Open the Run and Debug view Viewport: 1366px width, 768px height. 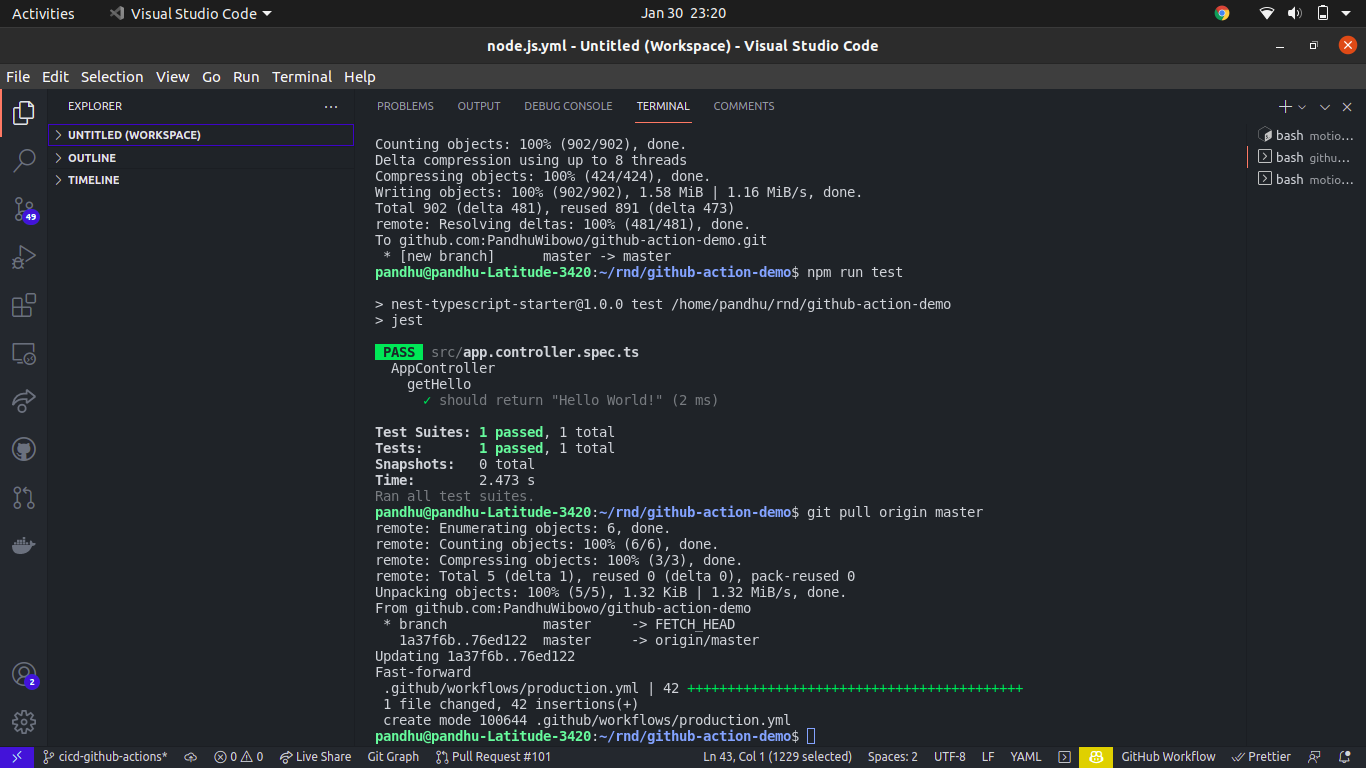point(23,257)
